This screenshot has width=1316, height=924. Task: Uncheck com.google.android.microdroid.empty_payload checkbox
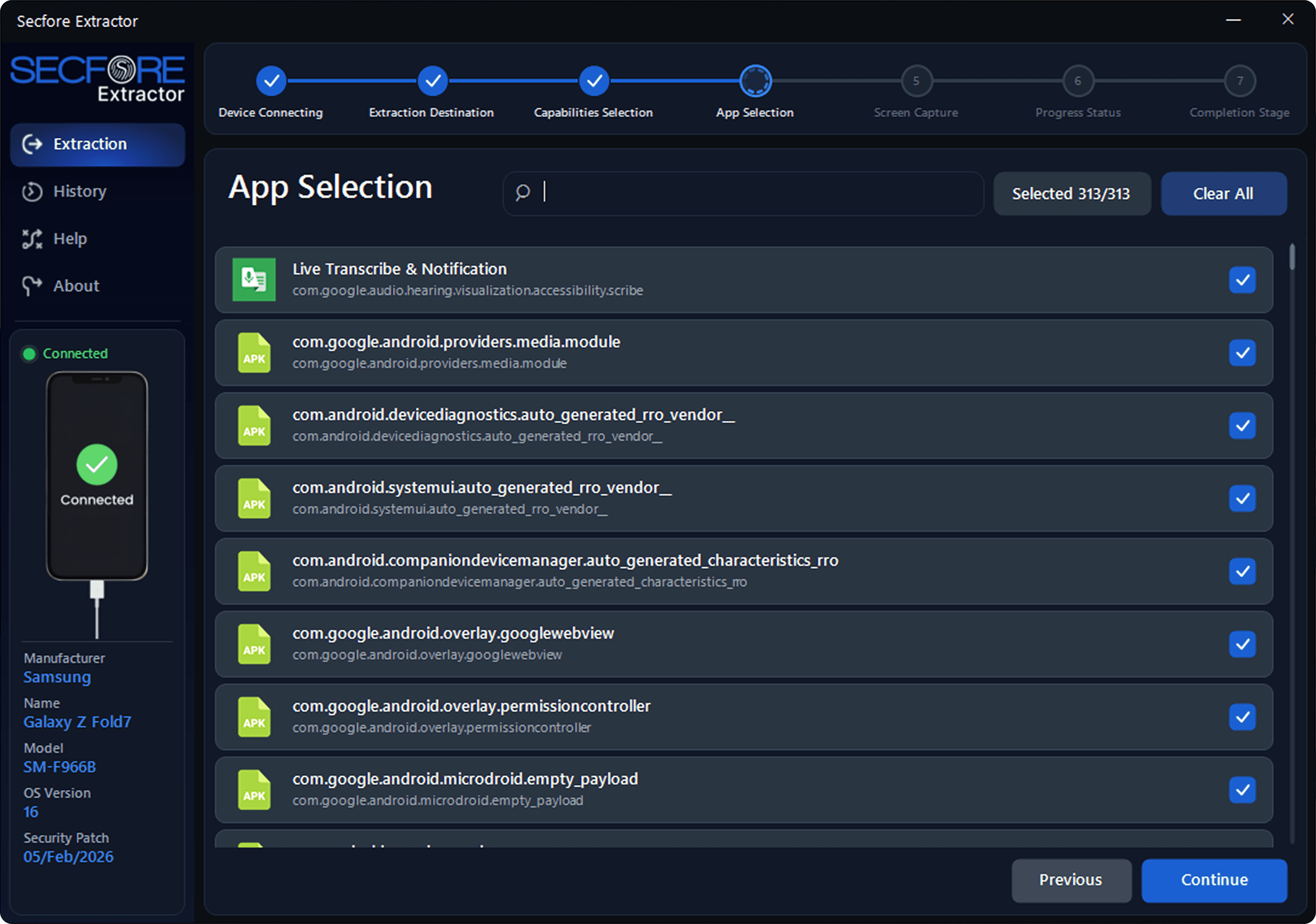click(x=1242, y=790)
